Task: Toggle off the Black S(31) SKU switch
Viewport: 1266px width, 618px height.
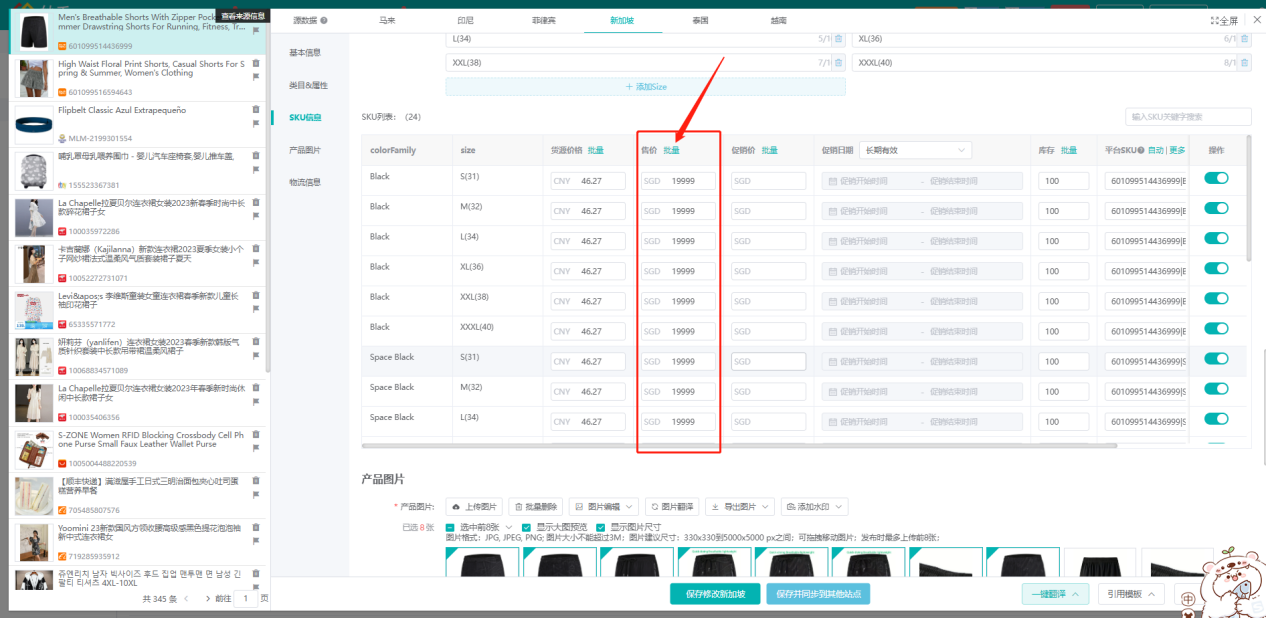Action: click(1216, 178)
